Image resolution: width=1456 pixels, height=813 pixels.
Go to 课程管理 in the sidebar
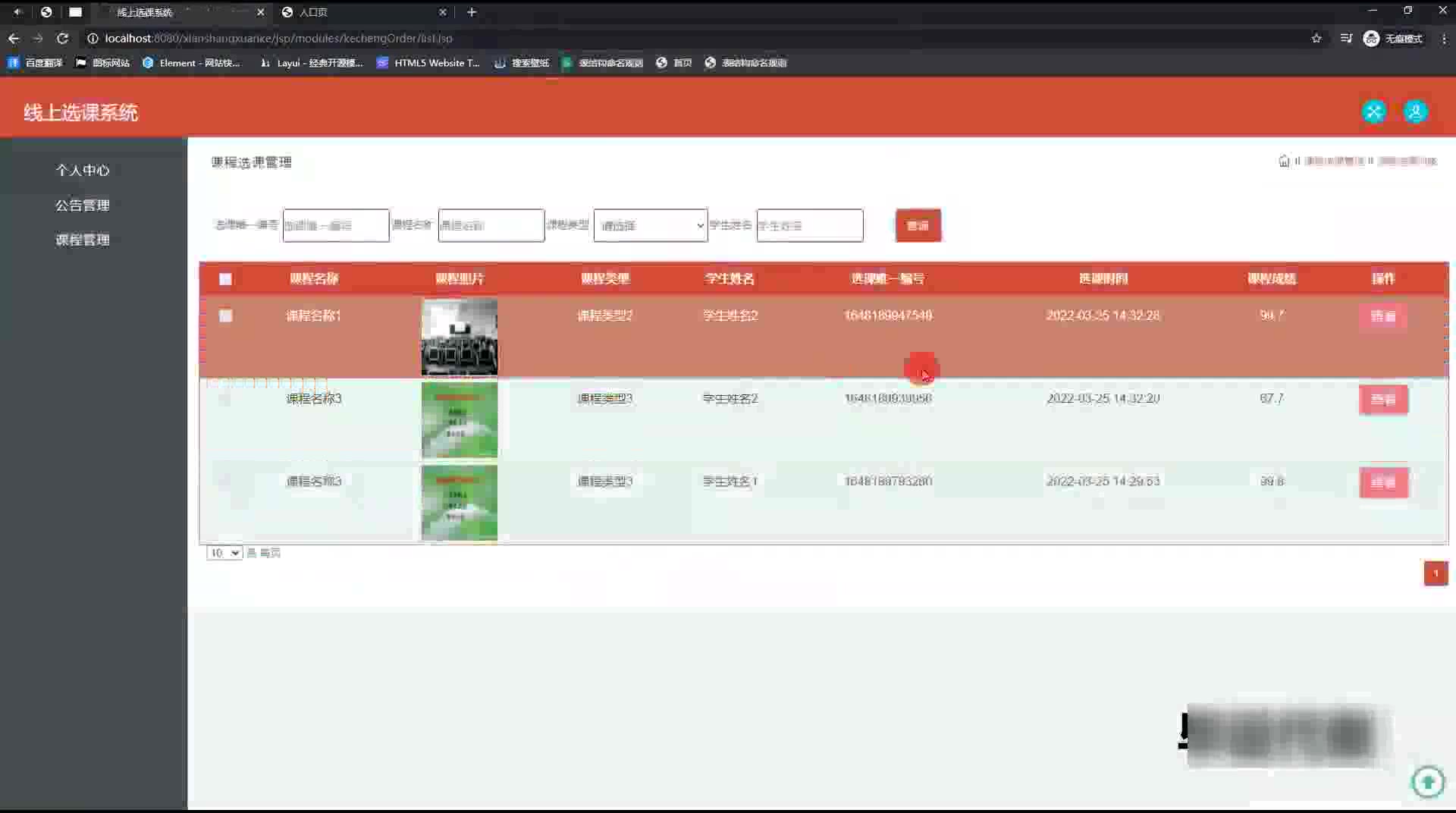point(83,240)
